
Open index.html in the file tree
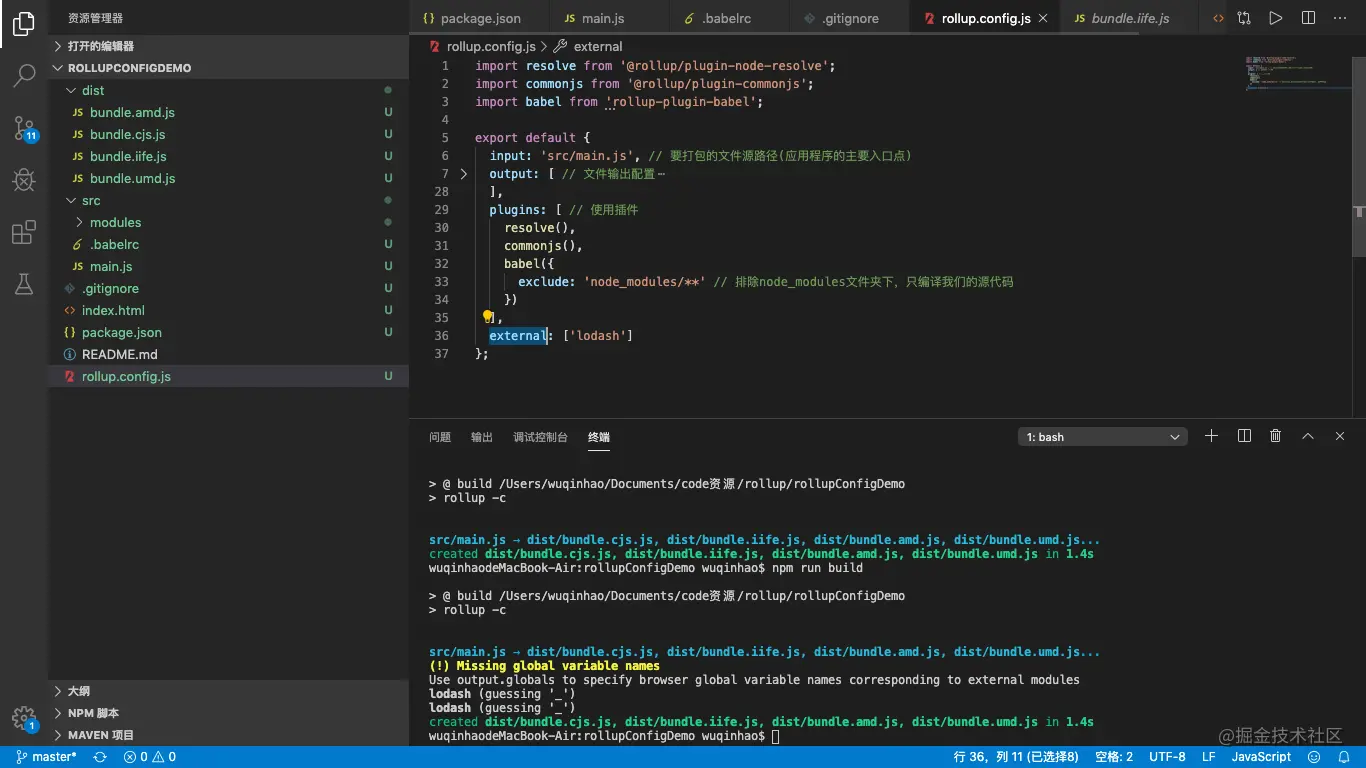point(228,310)
